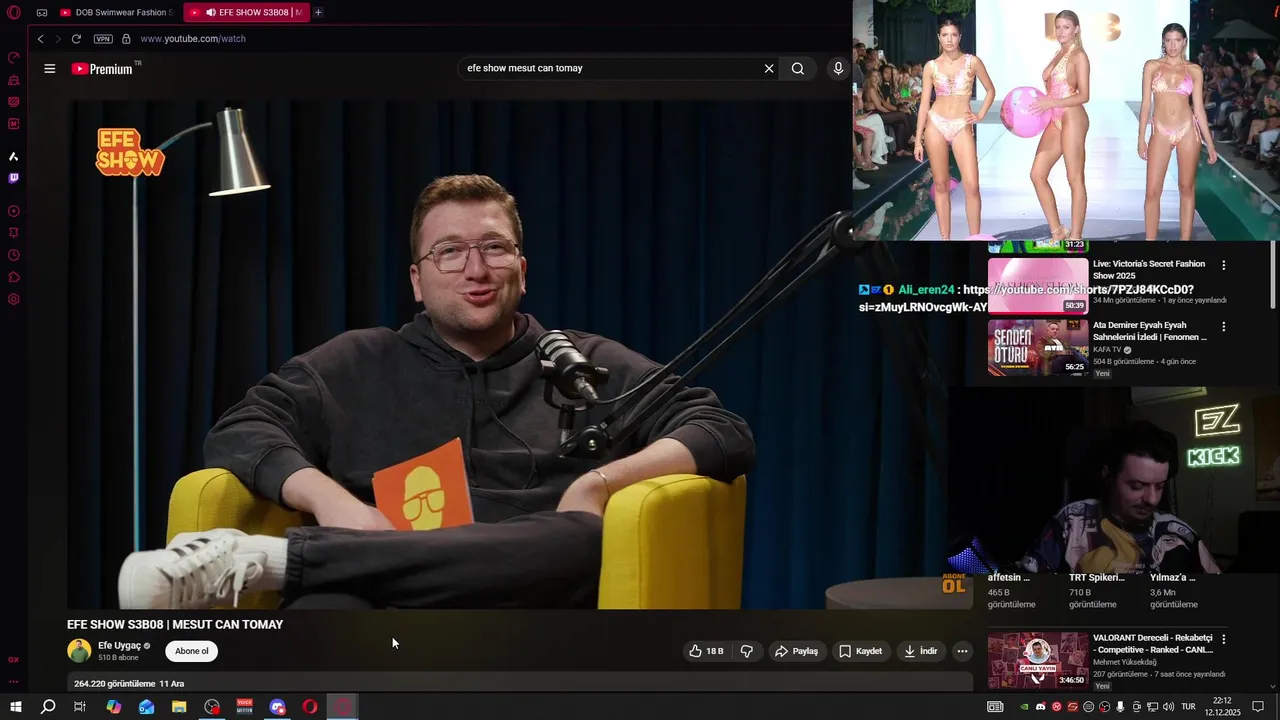Open Twitch panel in Opera sidebar
The image size is (1280, 720).
pos(14,179)
